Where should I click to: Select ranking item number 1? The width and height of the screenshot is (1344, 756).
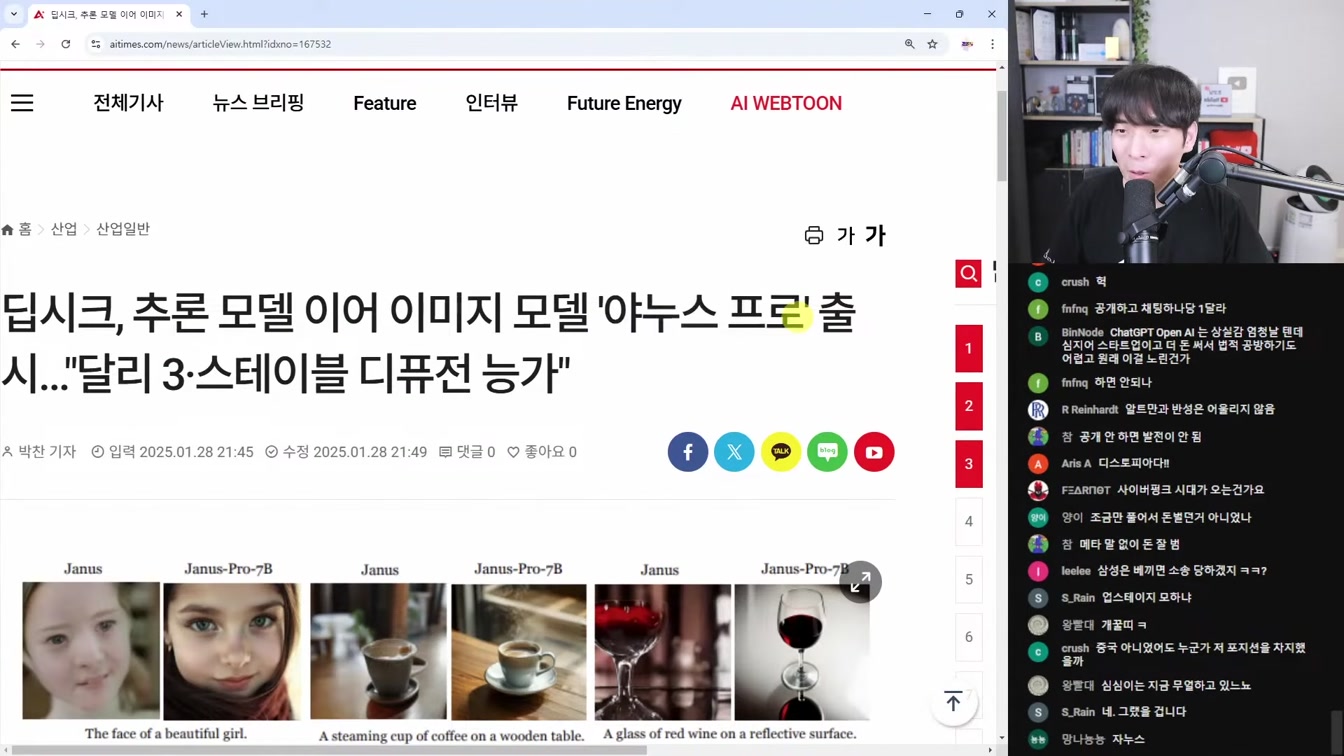pos(968,349)
